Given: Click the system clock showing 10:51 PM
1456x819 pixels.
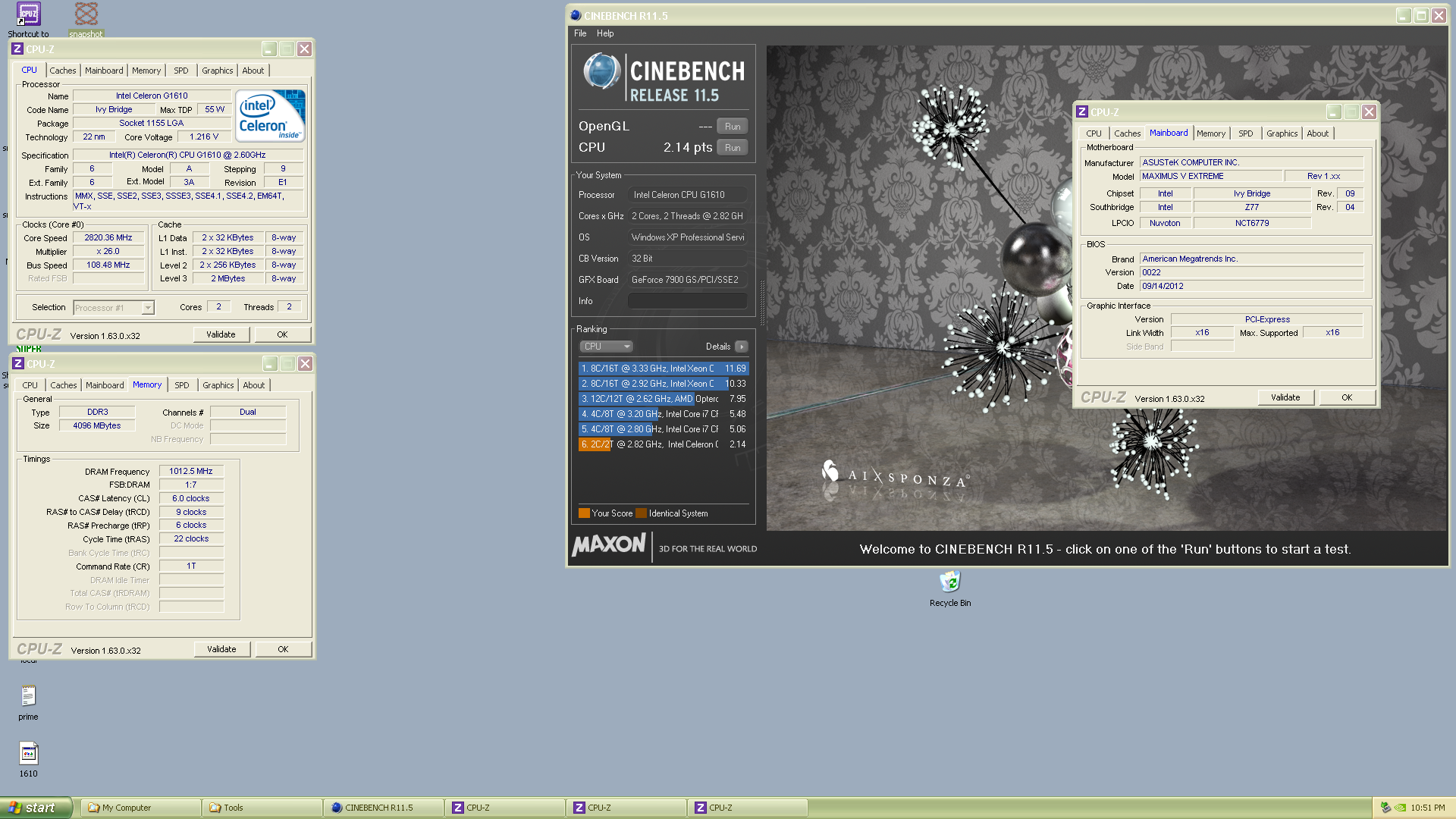Looking at the screenshot, I should [1428, 808].
